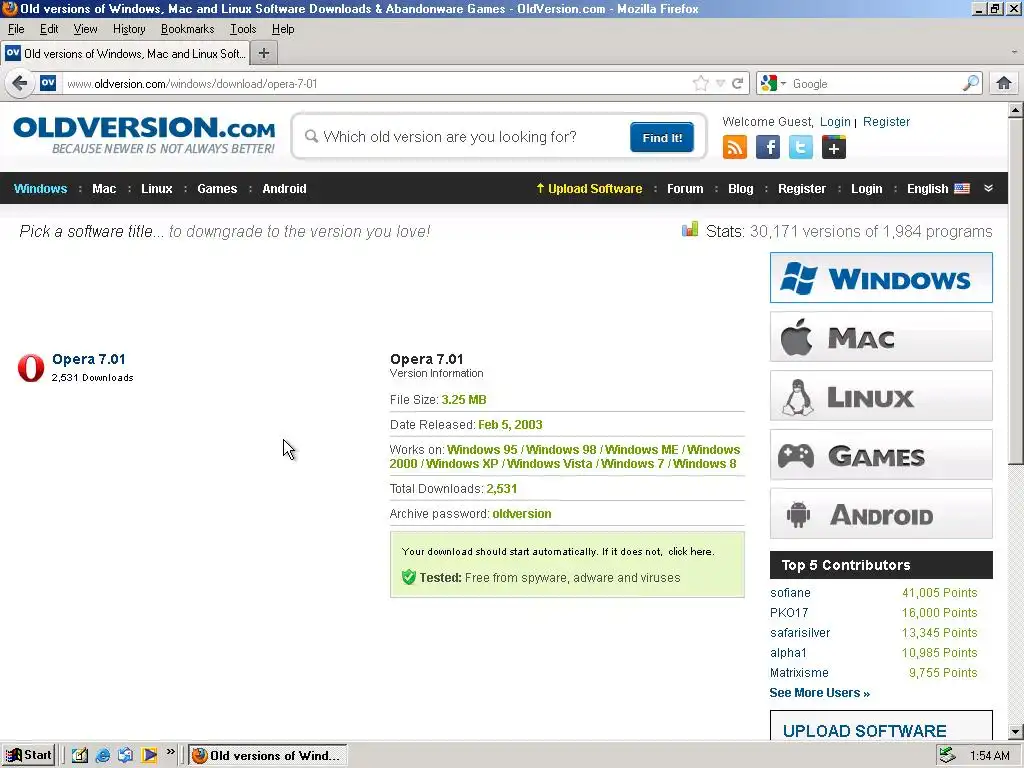This screenshot has width=1024, height=768.
Task: Open the View menu
Action: click(85, 29)
